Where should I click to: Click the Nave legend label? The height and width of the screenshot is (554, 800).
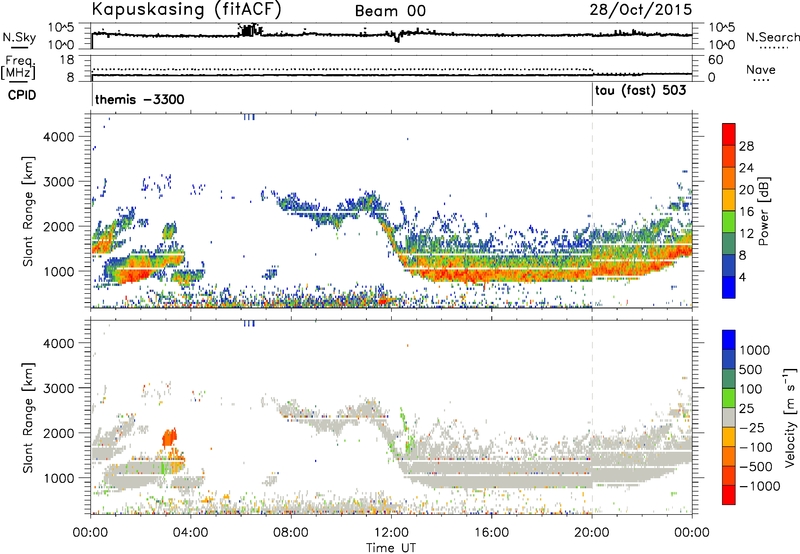tap(760, 70)
